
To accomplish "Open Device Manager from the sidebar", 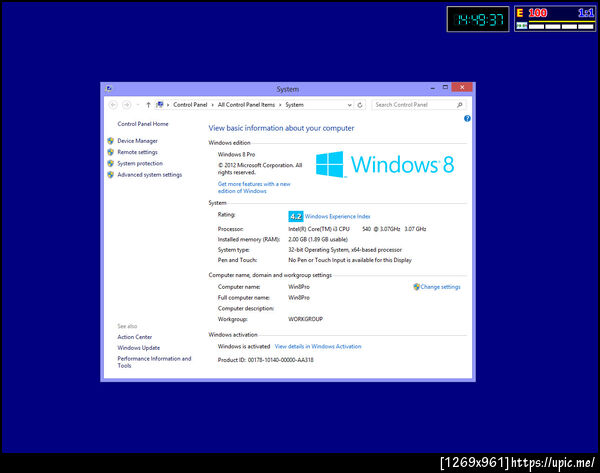I will pos(137,141).
